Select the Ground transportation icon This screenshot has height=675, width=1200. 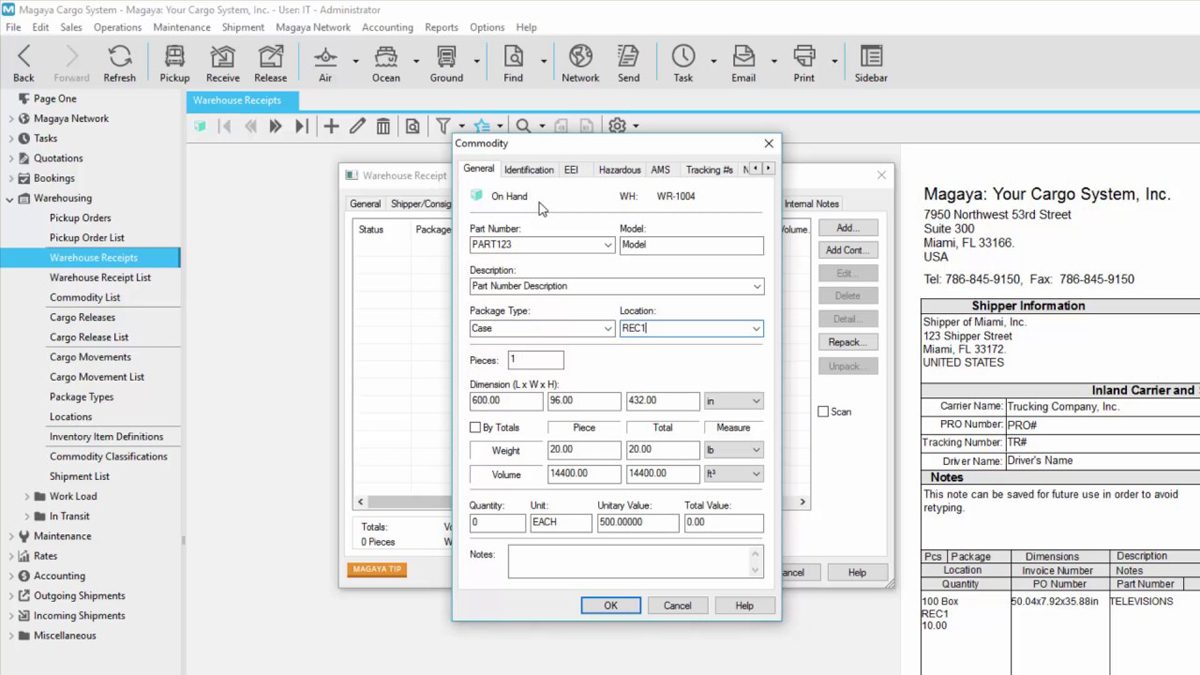[446, 62]
